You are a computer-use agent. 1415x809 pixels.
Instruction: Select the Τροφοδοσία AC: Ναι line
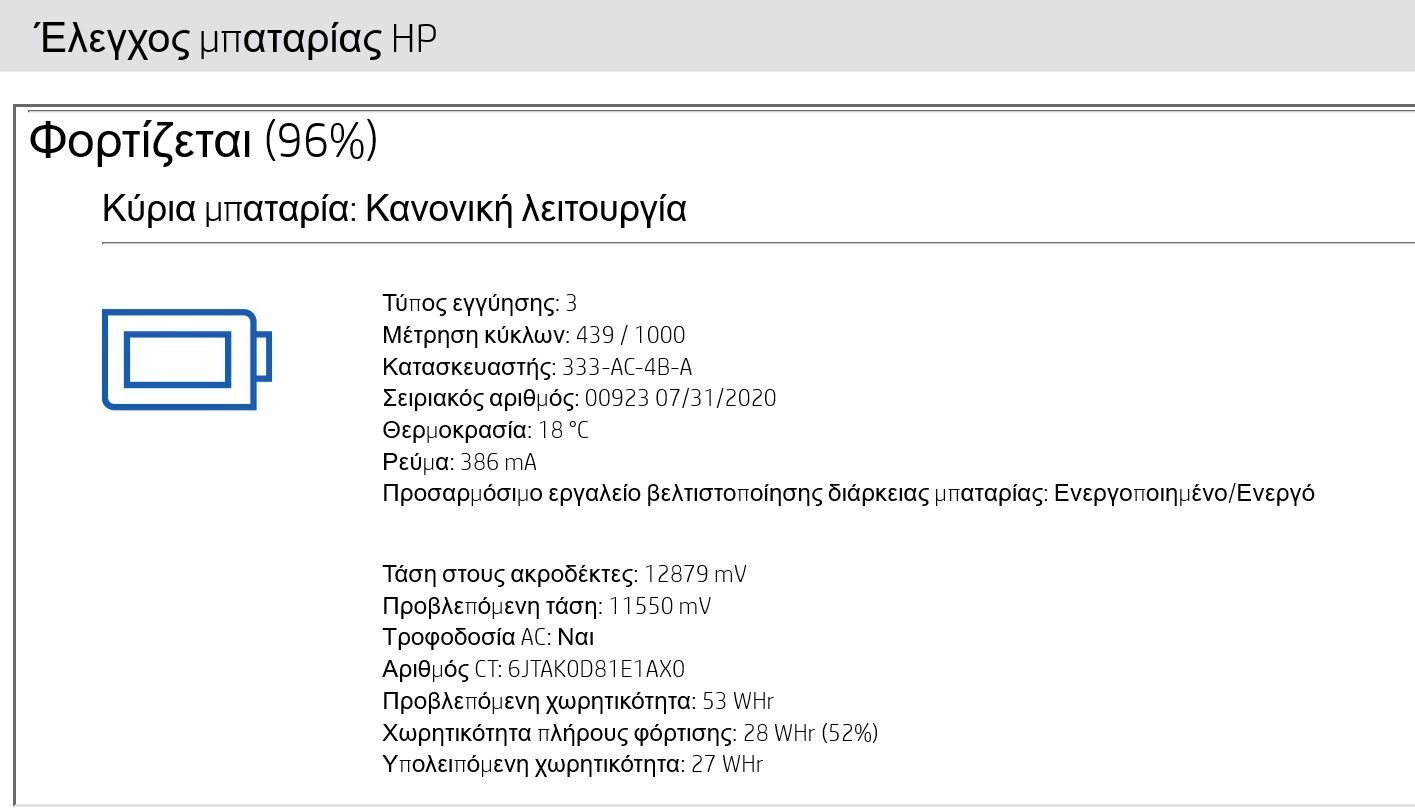point(489,638)
